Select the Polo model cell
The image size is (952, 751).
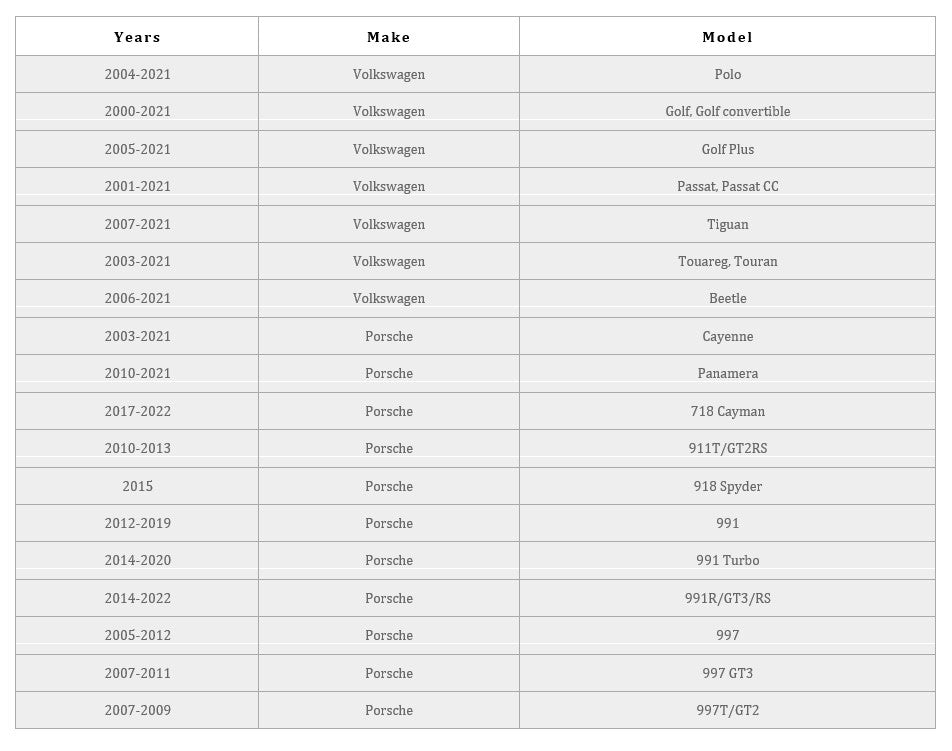(727, 74)
